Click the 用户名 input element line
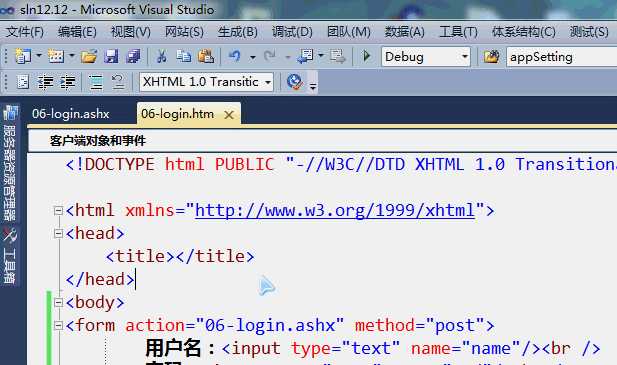The height and width of the screenshot is (365, 617). click(372, 348)
